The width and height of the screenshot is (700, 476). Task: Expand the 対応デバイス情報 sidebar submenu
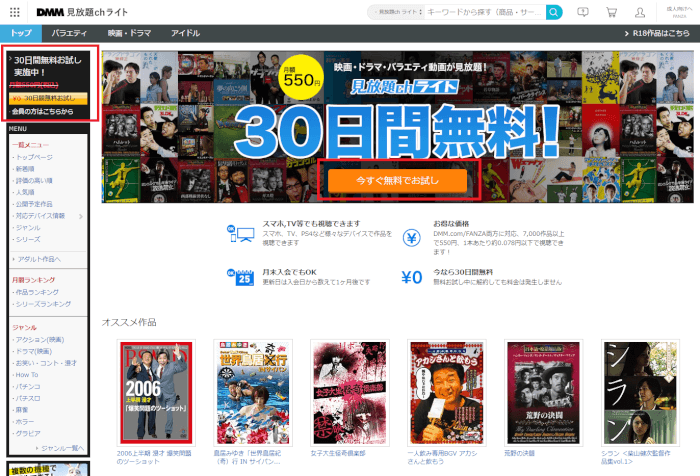[x=78, y=215]
